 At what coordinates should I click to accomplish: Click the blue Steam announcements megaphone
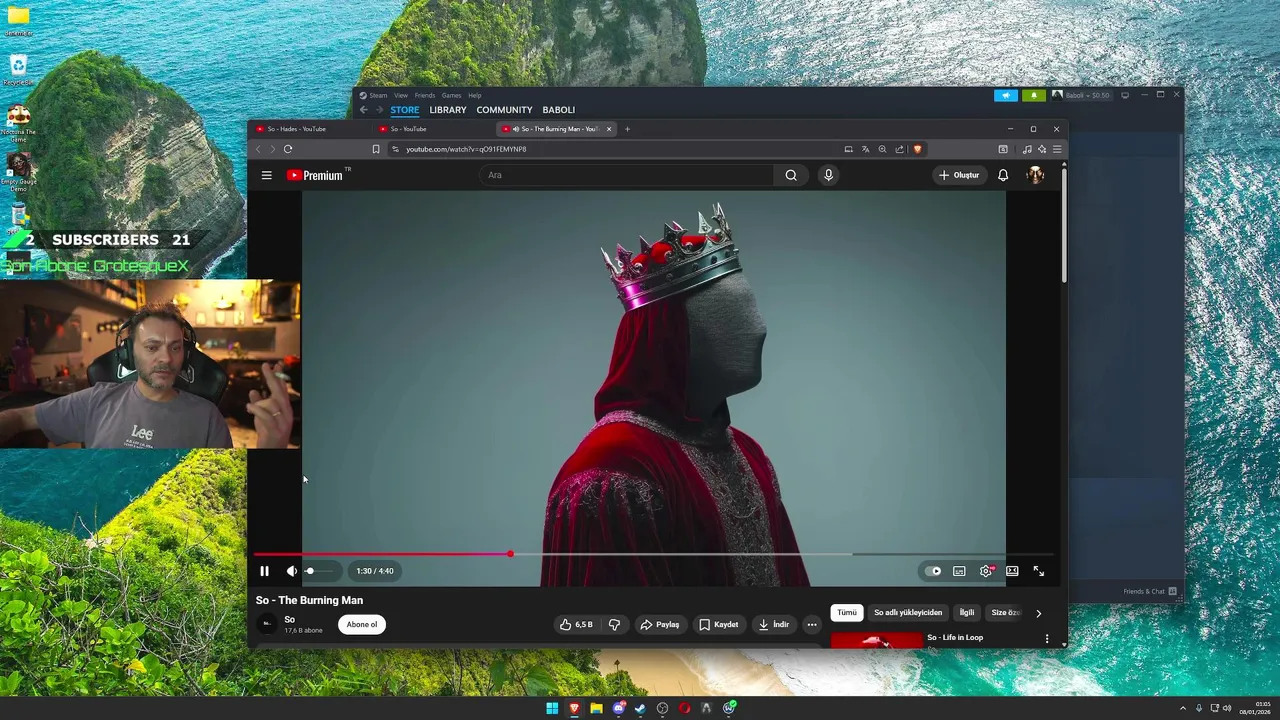1006,95
